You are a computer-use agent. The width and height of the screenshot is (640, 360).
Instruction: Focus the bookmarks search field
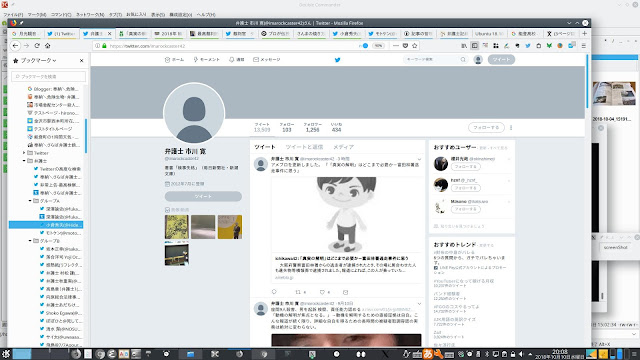[49, 76]
